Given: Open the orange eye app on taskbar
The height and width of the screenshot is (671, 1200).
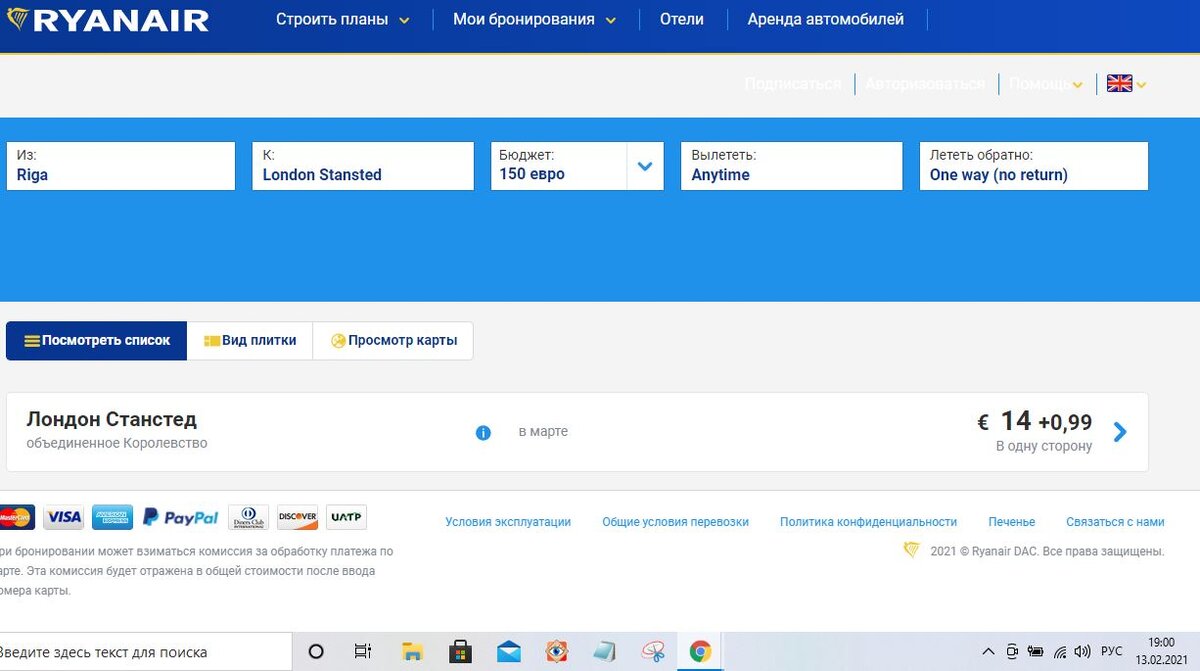Looking at the screenshot, I should click(x=556, y=652).
